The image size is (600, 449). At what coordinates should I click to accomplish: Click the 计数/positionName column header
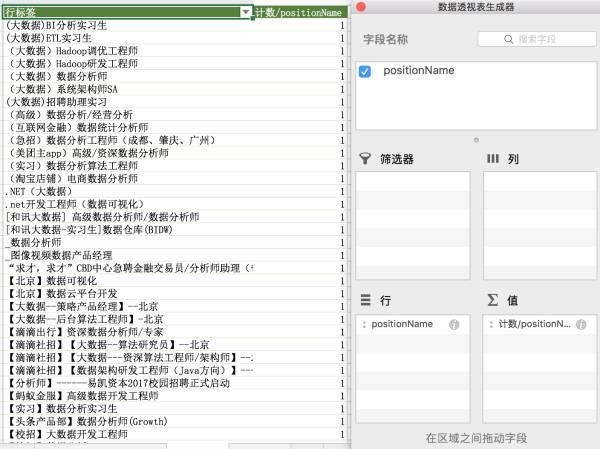pos(300,12)
